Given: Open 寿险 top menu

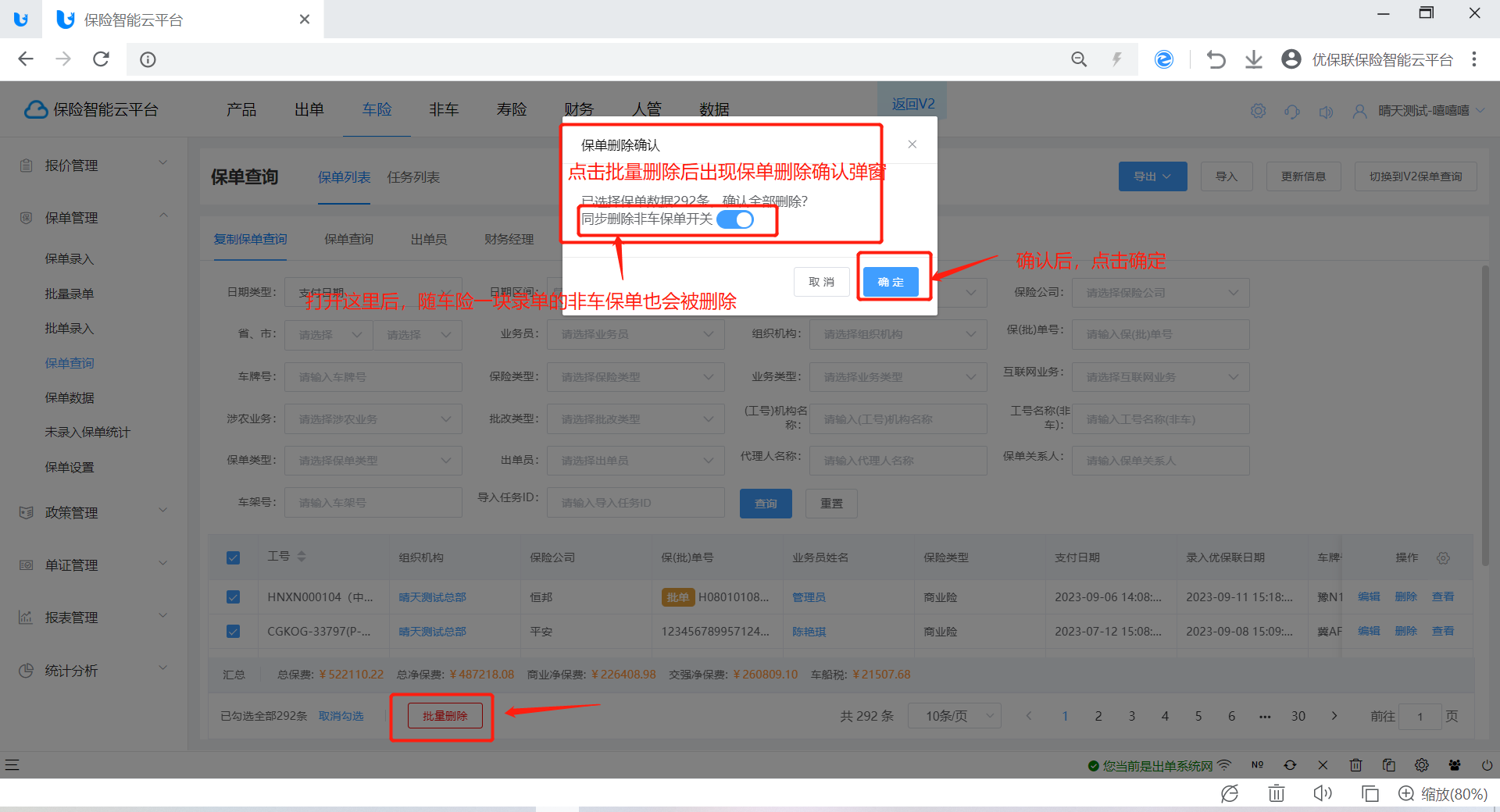Looking at the screenshot, I should click(x=512, y=109).
